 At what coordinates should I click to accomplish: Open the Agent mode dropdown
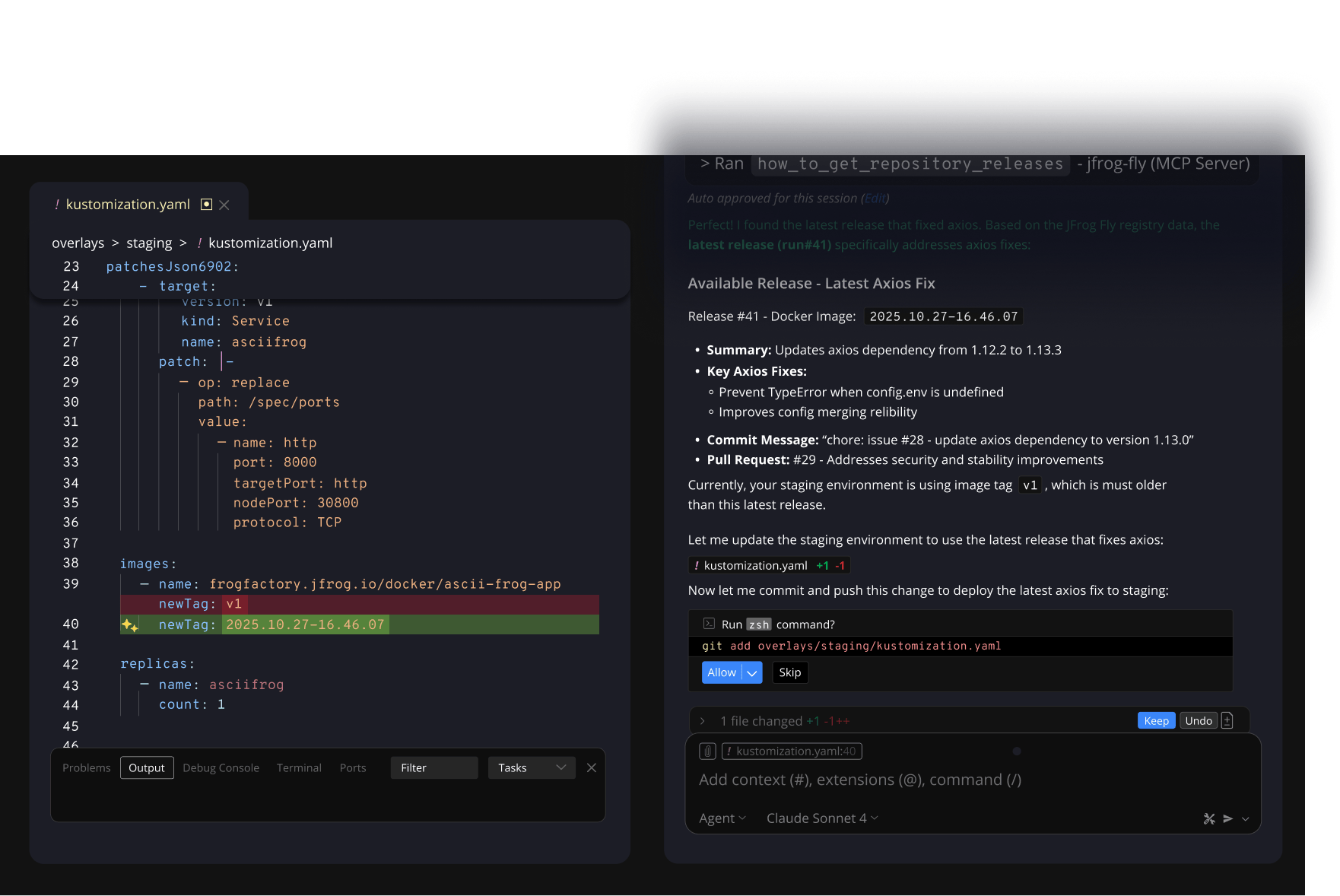tap(722, 818)
